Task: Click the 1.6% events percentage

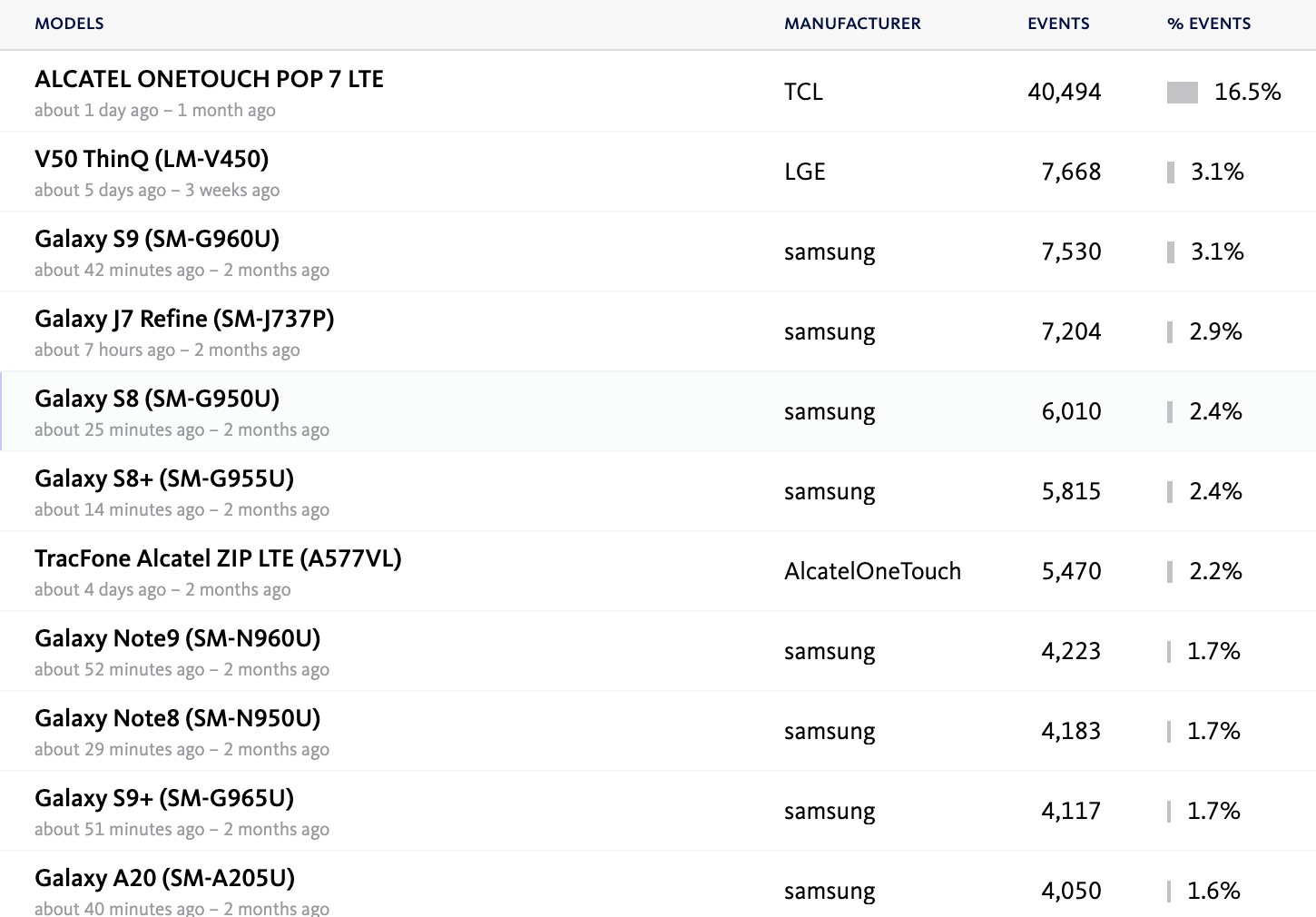Action: point(1214,891)
